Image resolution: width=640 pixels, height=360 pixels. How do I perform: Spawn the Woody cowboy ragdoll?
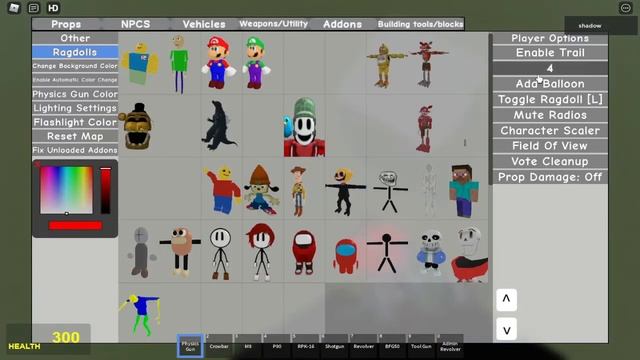click(x=298, y=191)
